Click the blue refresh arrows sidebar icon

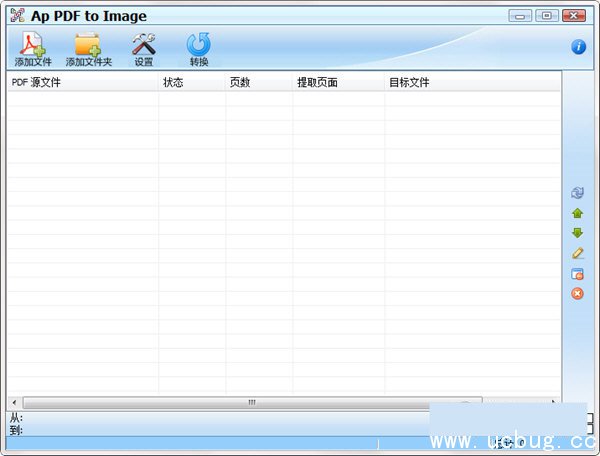577,192
